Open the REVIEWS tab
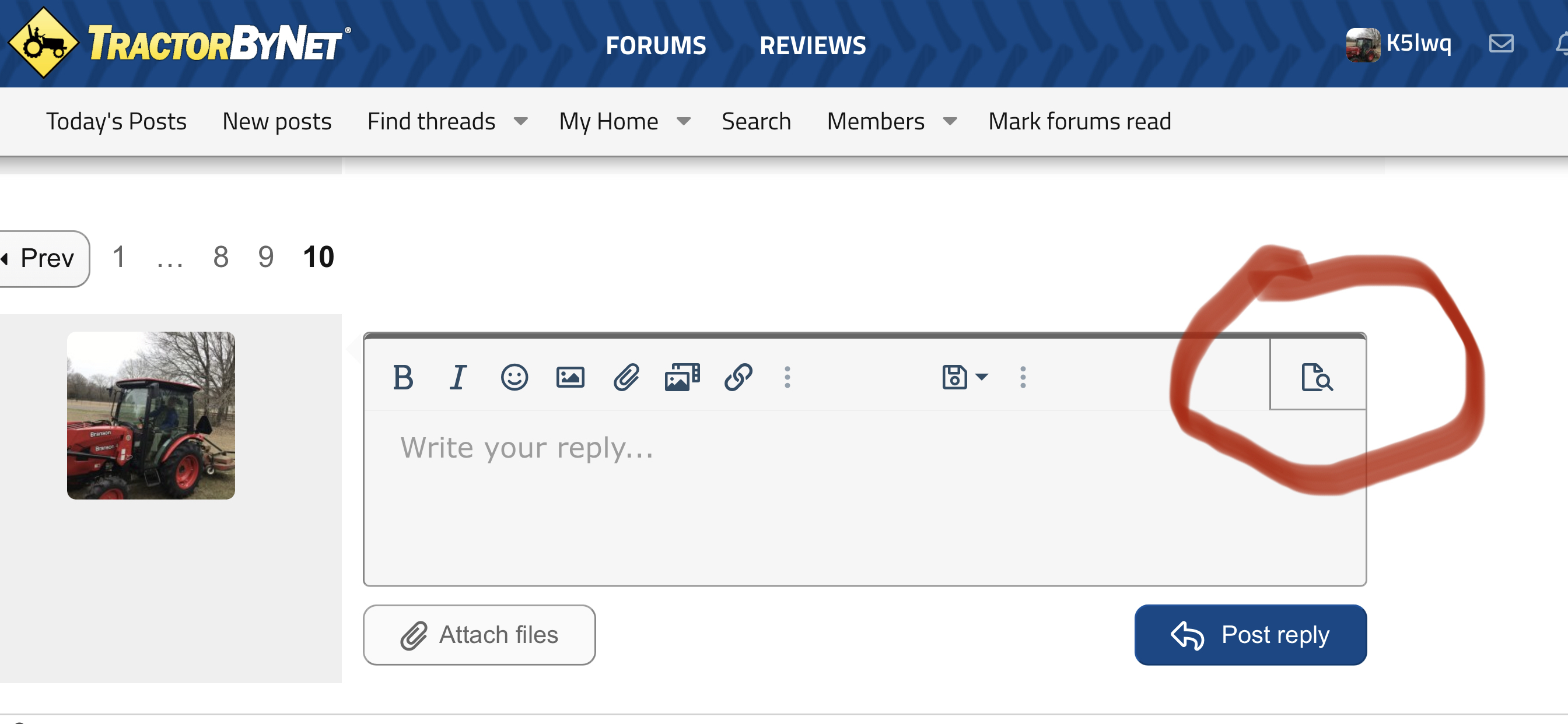The width and height of the screenshot is (1568, 724). [x=813, y=45]
